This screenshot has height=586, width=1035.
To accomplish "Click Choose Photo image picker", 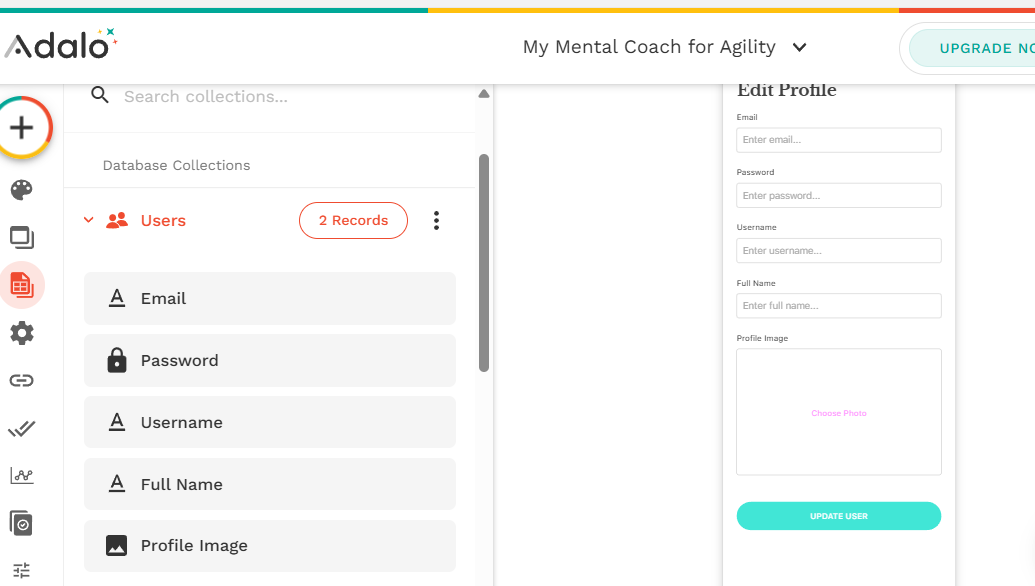I will (x=839, y=412).
